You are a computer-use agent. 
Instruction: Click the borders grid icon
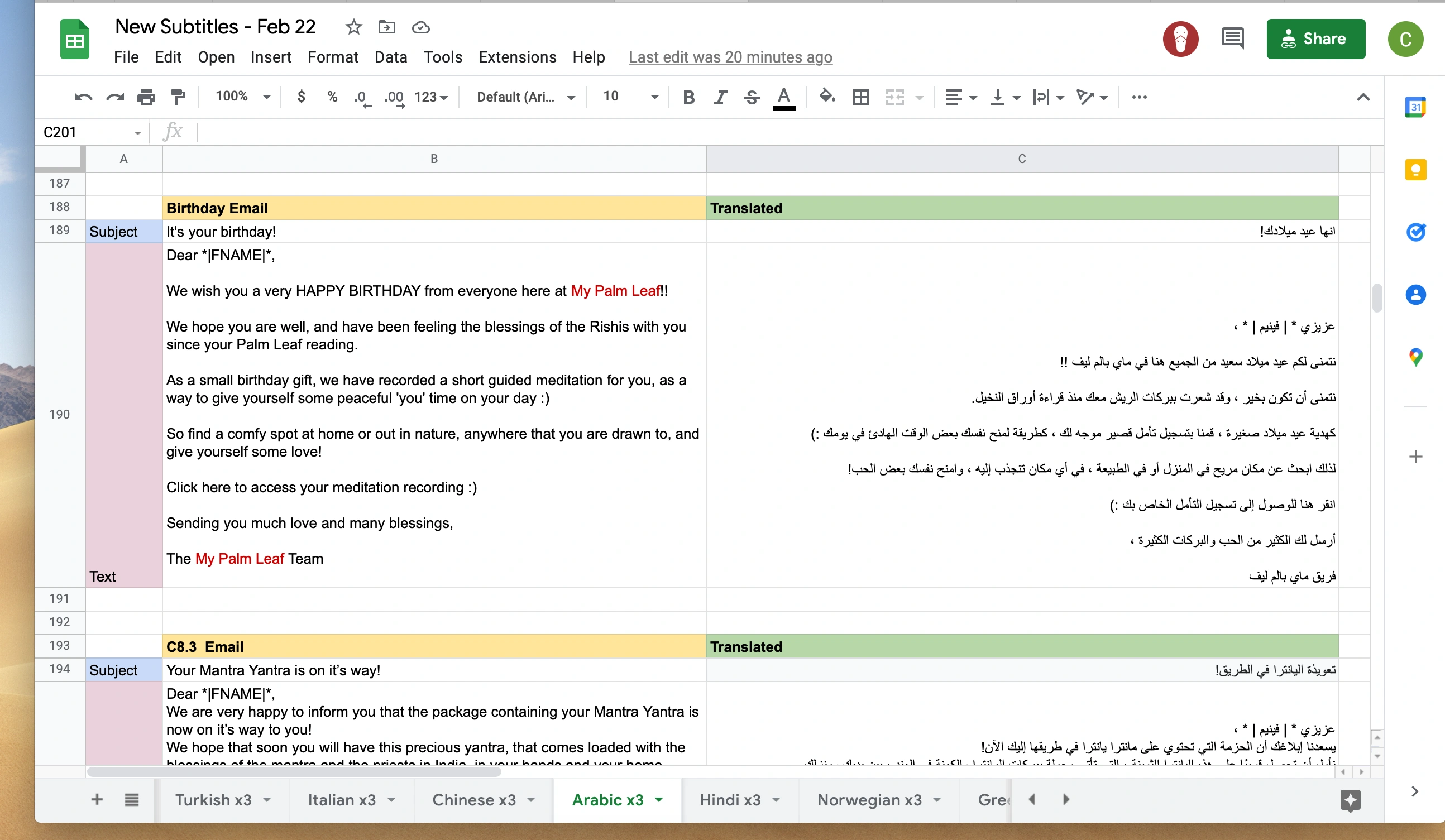pyautogui.click(x=860, y=97)
